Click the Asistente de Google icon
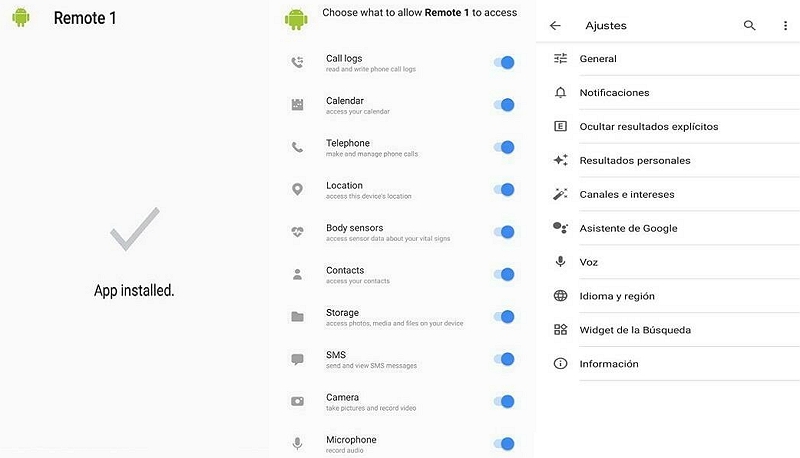 561,228
